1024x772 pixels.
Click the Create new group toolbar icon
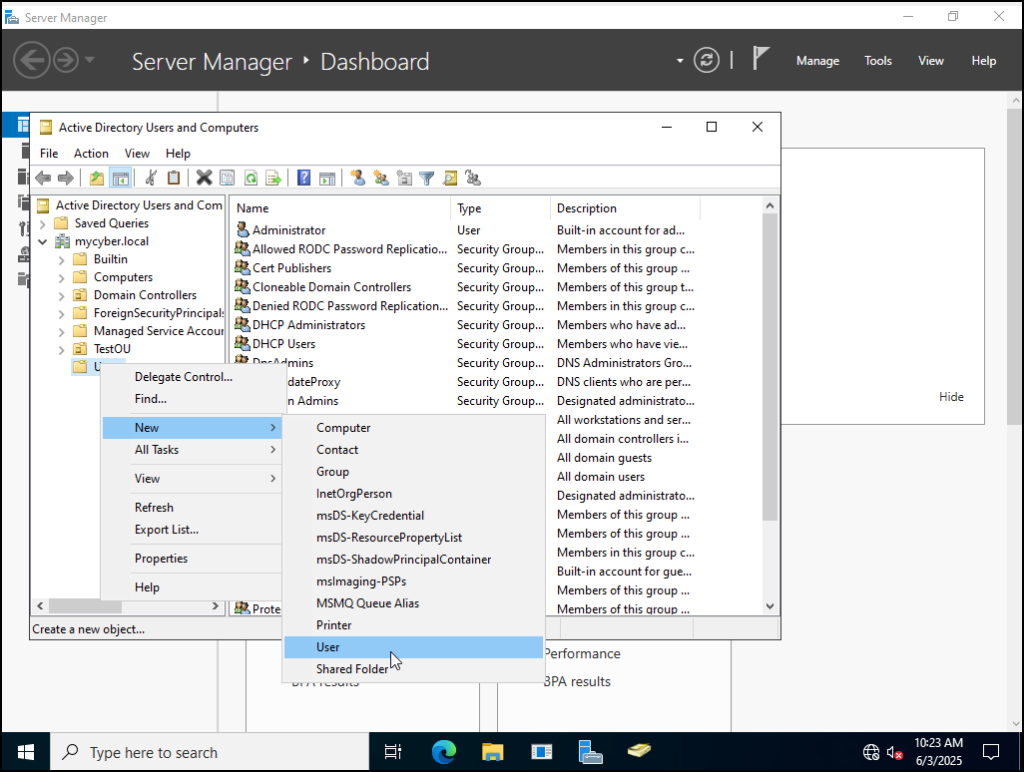[381, 178]
